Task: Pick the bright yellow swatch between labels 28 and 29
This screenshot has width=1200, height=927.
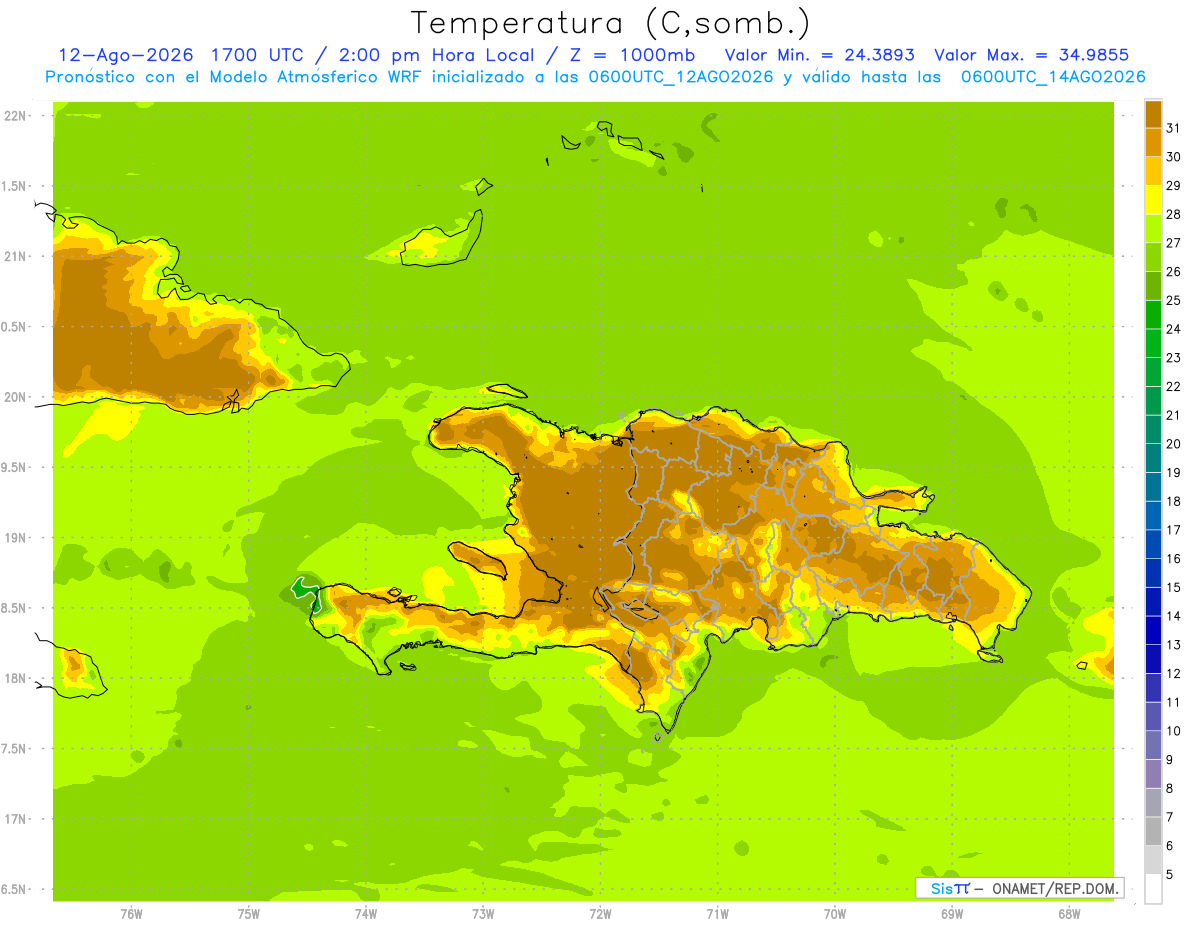Action: tap(1153, 199)
